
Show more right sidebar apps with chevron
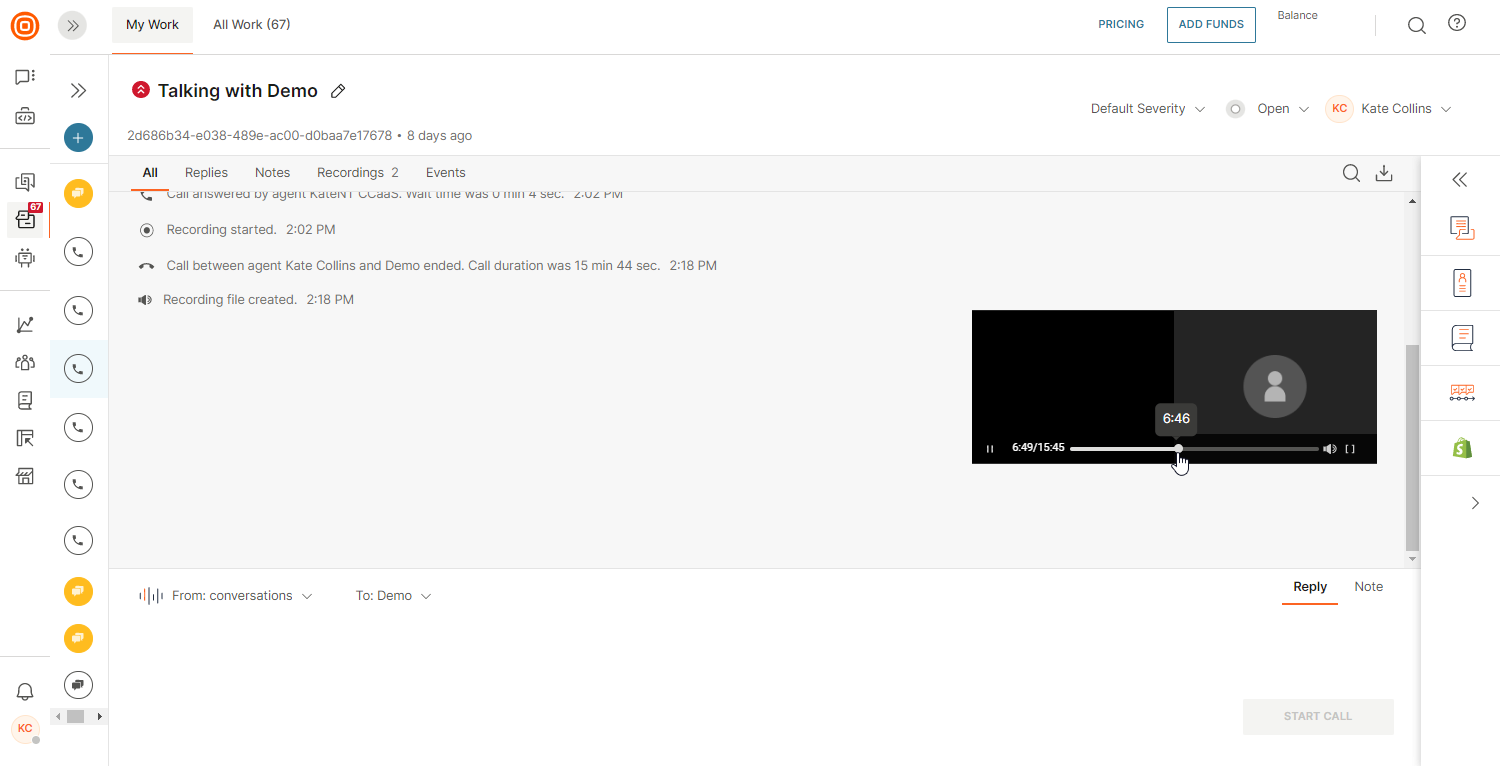click(x=1475, y=503)
